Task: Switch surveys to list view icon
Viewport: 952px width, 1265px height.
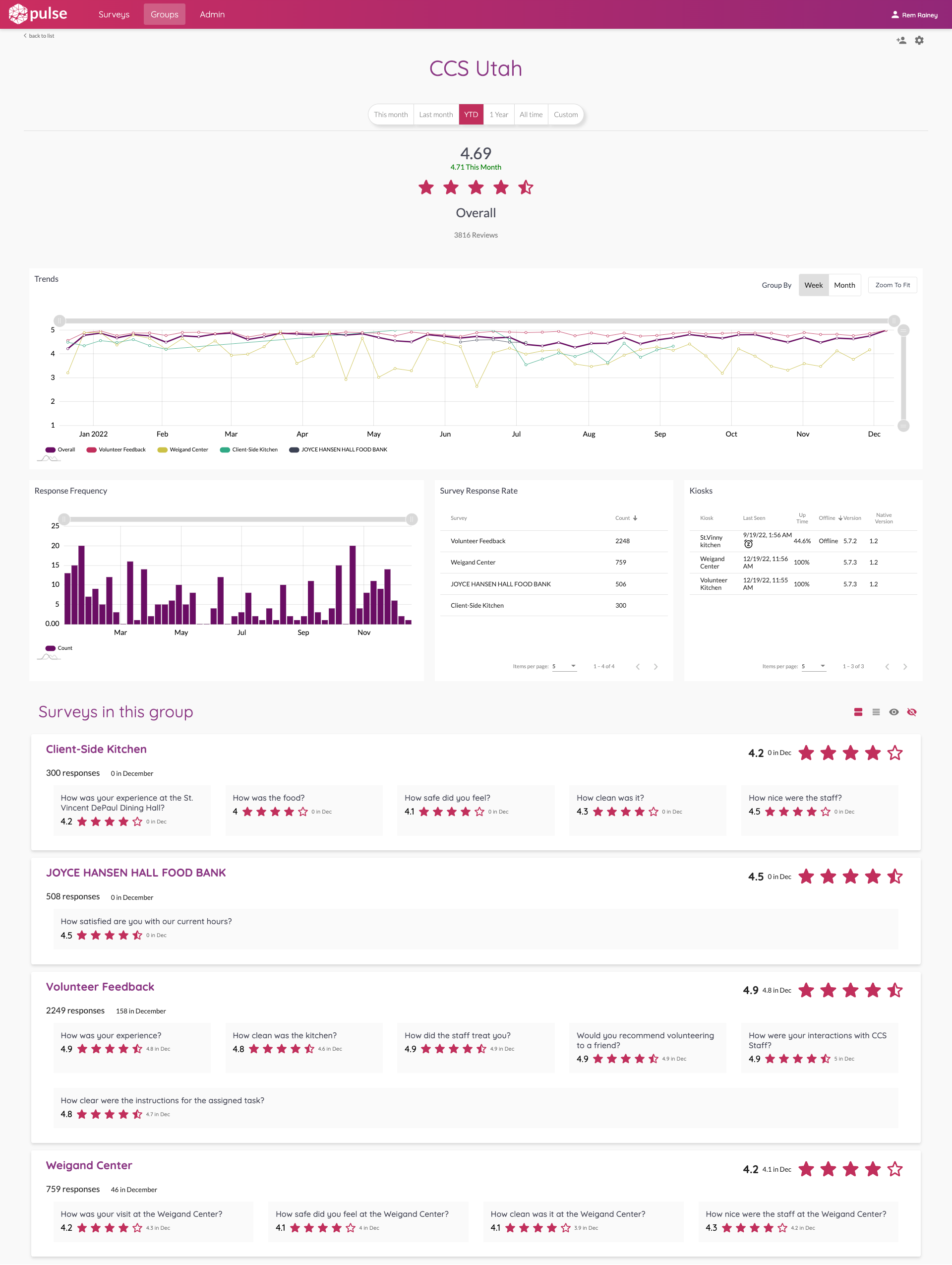Action: coord(876,712)
